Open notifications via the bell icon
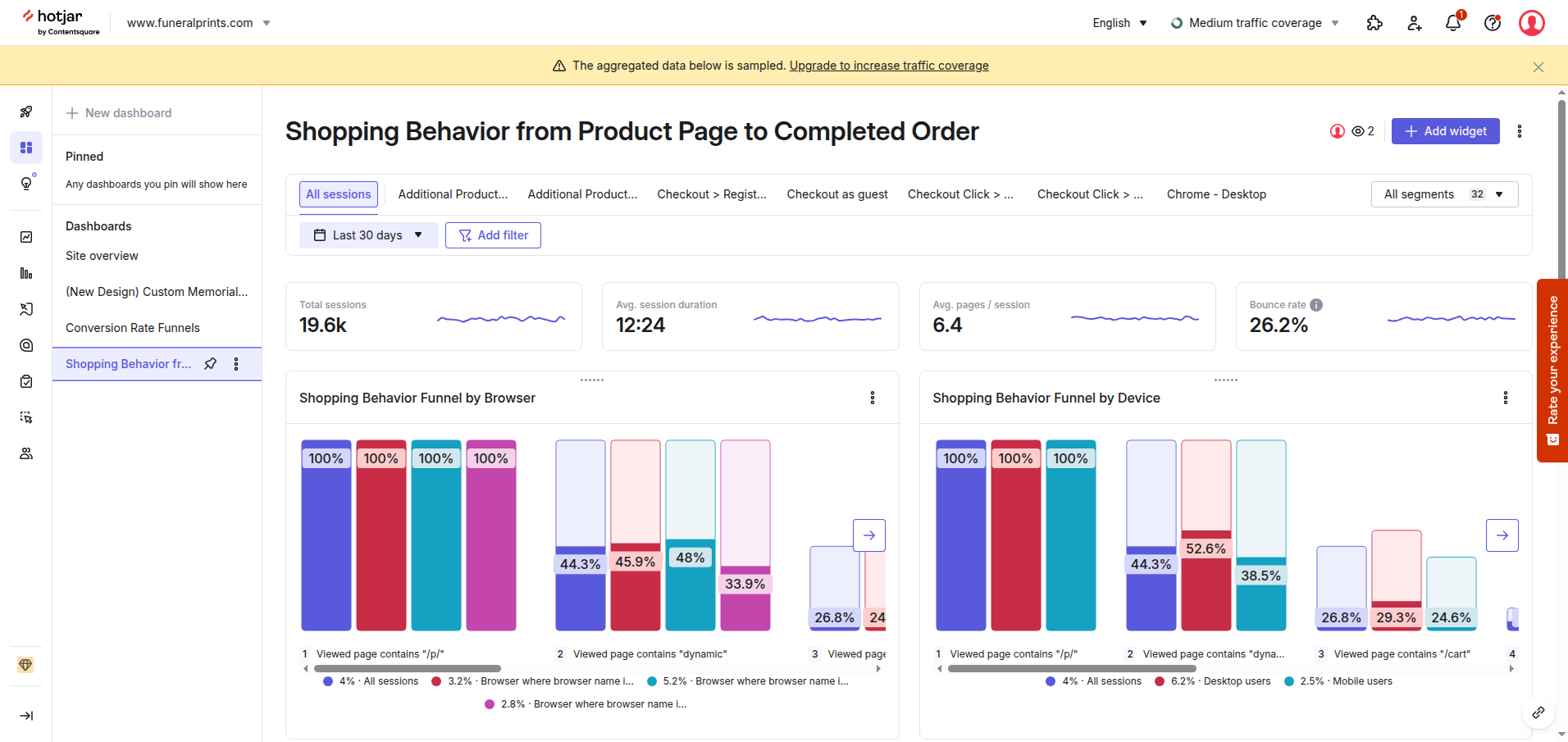Image resolution: width=1568 pixels, height=742 pixels. 1452,23
